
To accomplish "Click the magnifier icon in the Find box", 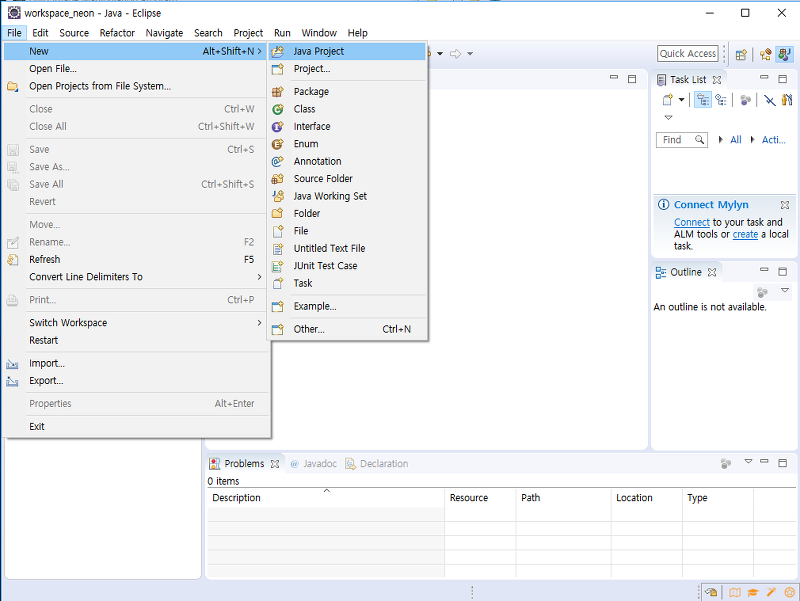I will (699, 139).
